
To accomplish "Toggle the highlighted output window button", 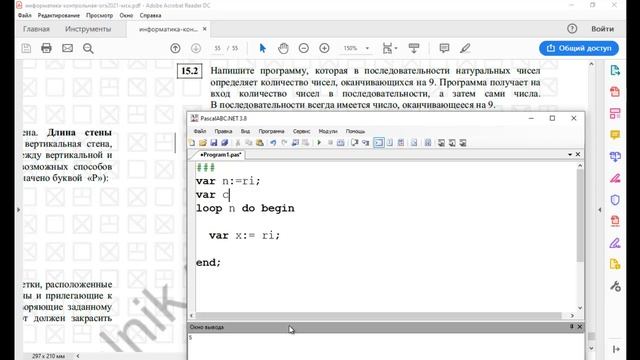I will pyautogui.click(x=379, y=143).
